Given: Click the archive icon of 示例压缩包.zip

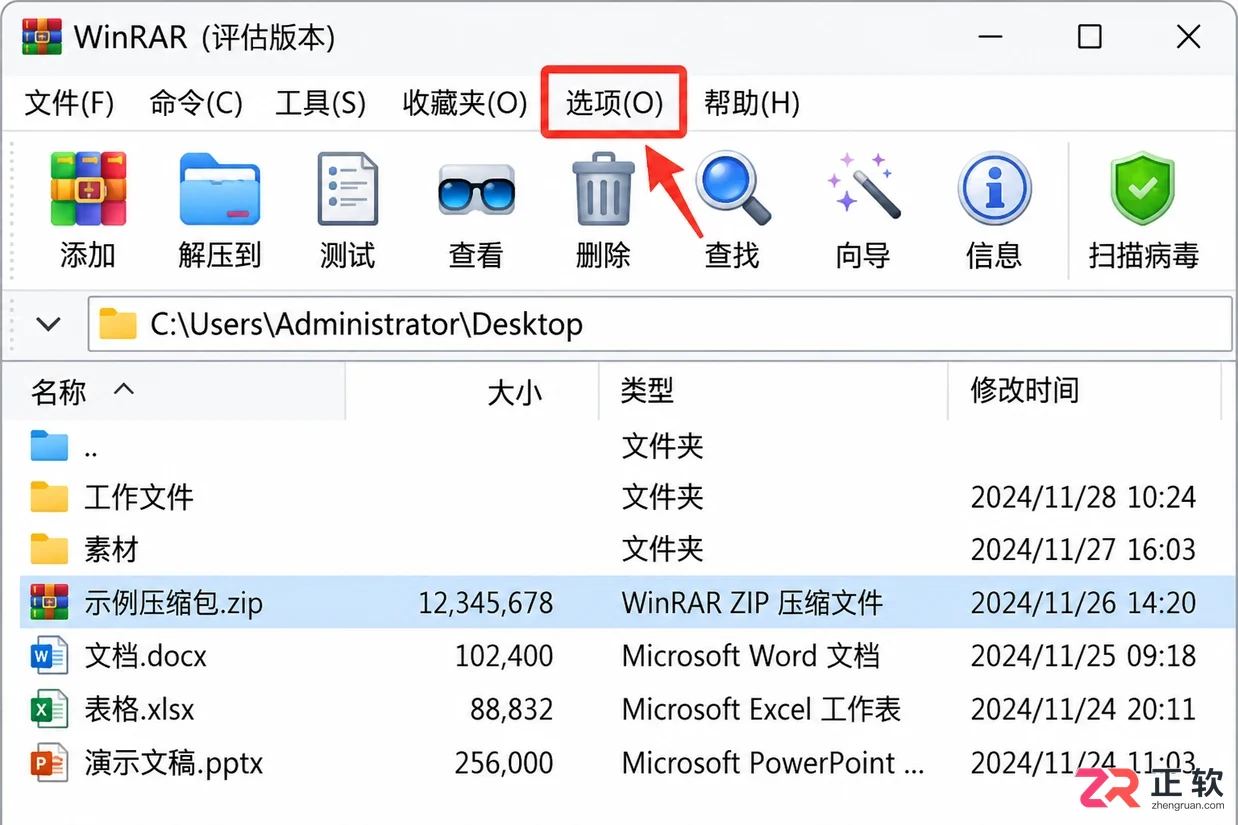Looking at the screenshot, I should 49,602.
